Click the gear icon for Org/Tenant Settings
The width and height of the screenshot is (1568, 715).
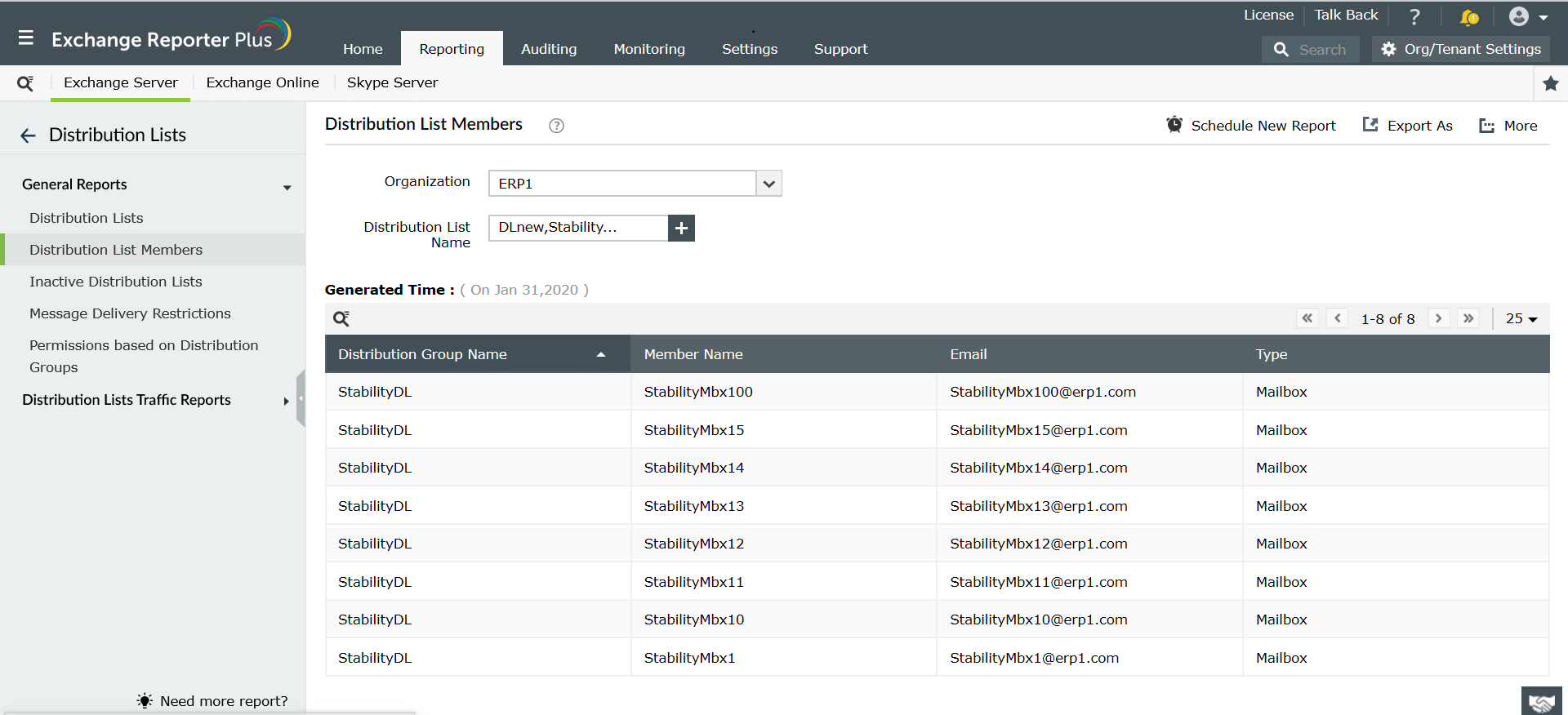(x=1388, y=50)
